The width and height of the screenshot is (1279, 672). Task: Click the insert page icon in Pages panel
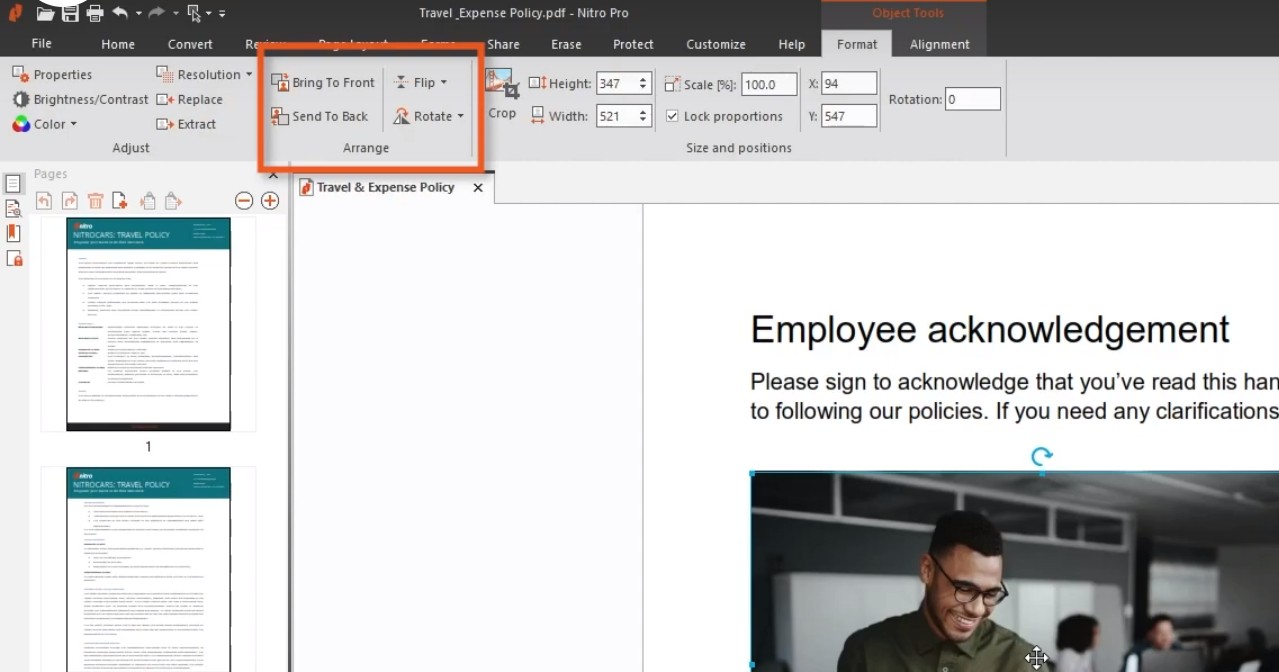pyautogui.click(x=120, y=201)
